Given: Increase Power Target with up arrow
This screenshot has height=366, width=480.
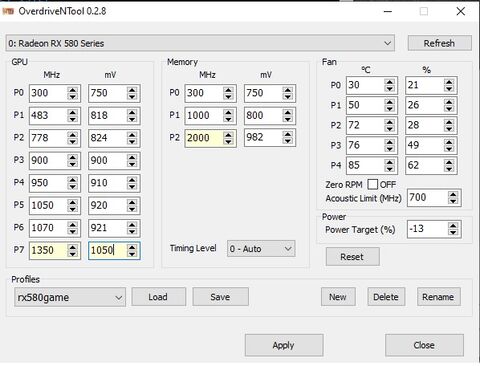Looking at the screenshot, I should click(453, 225).
